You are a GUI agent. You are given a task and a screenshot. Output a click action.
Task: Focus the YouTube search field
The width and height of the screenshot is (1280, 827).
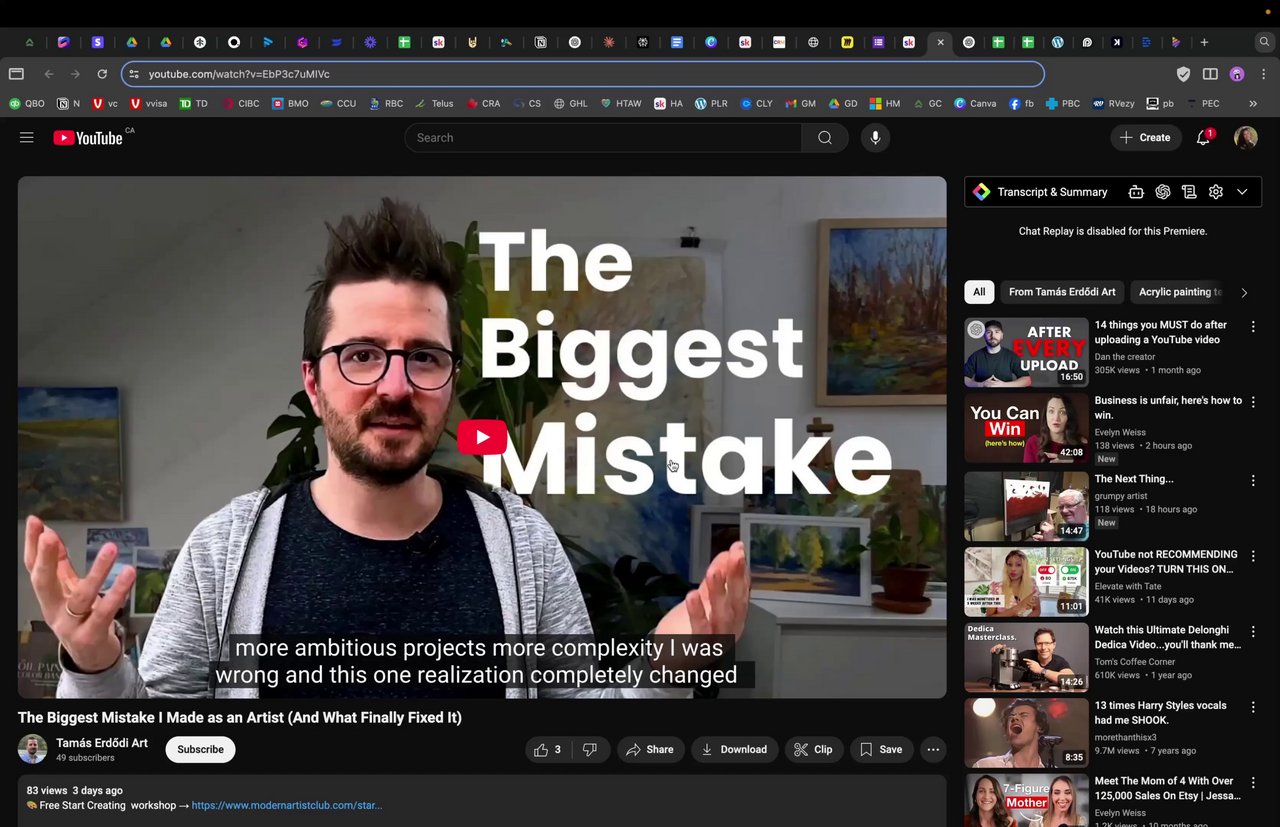click(603, 138)
